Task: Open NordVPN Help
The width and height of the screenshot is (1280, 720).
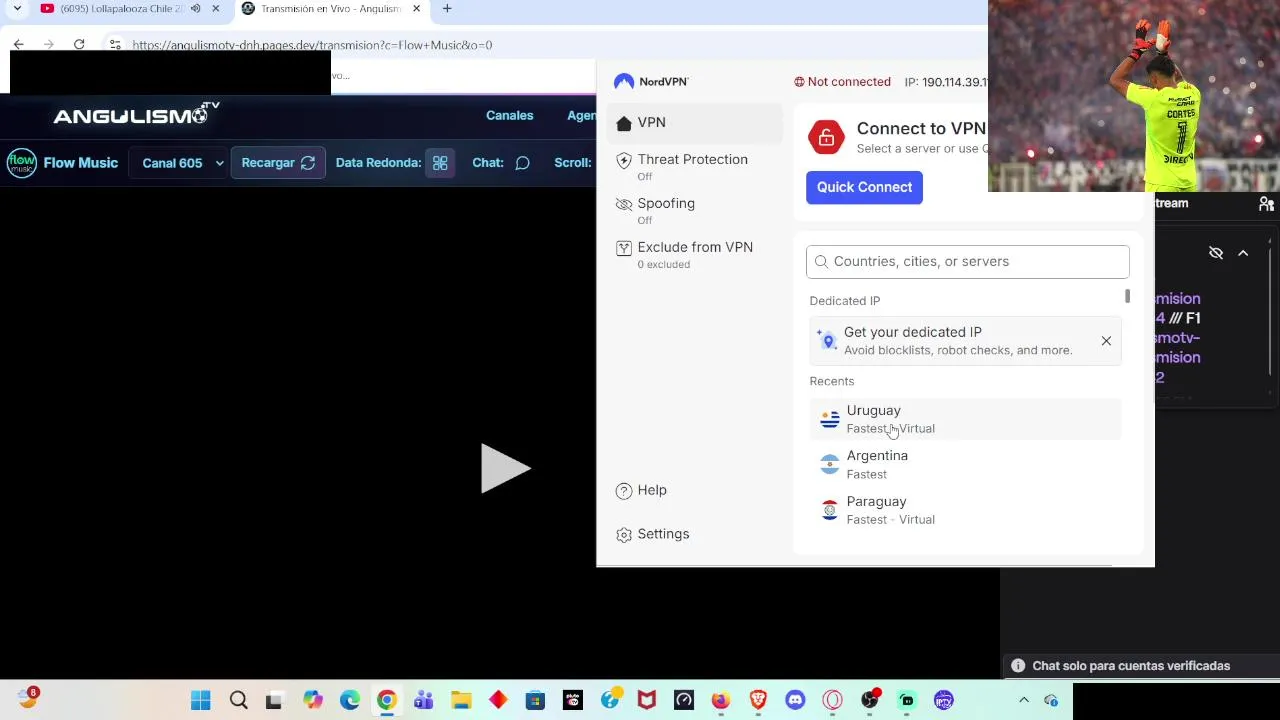Action: 642,490
